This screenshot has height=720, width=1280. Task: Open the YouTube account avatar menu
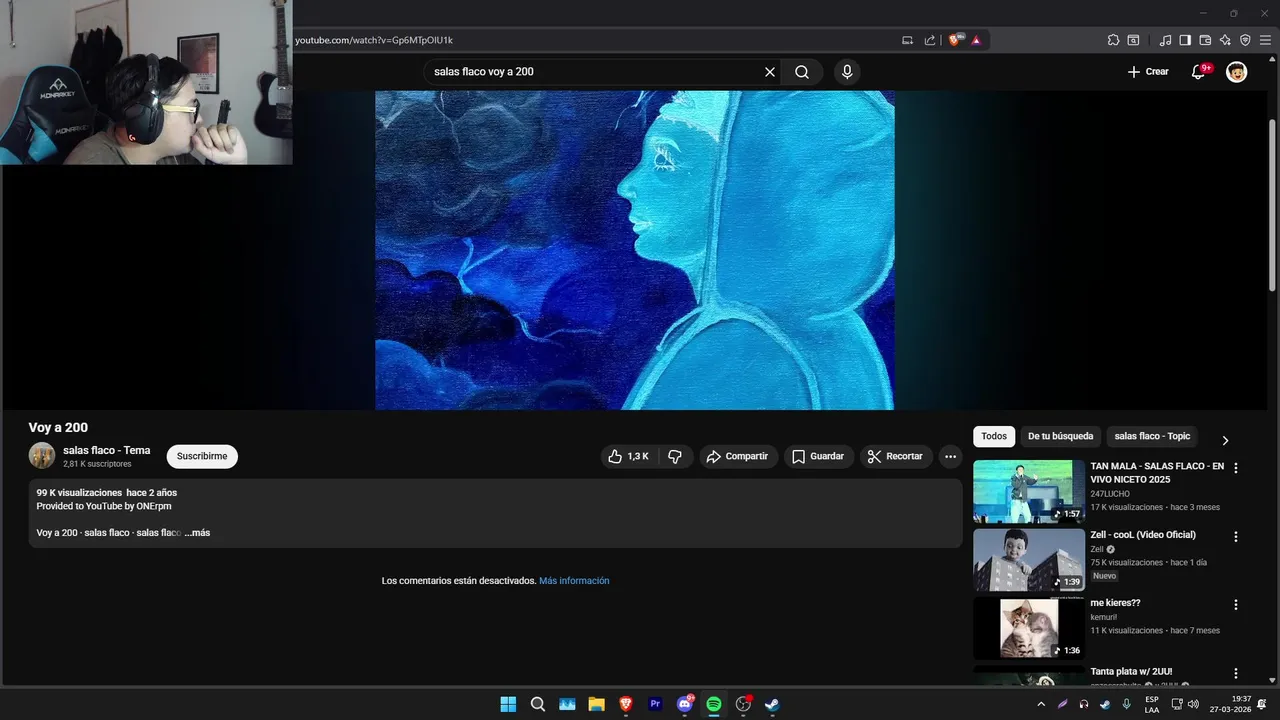[1237, 72]
